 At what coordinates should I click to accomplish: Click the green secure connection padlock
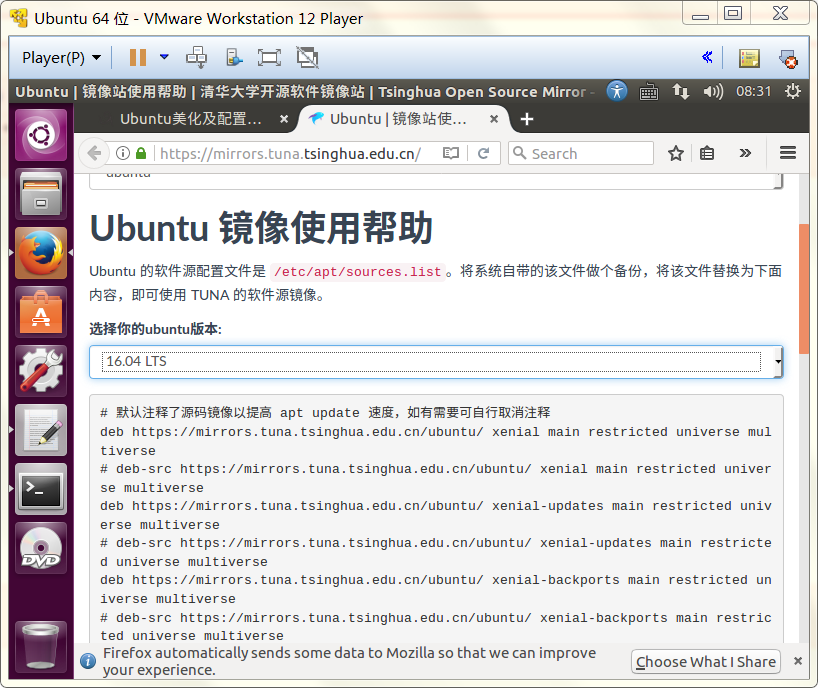(x=141, y=153)
